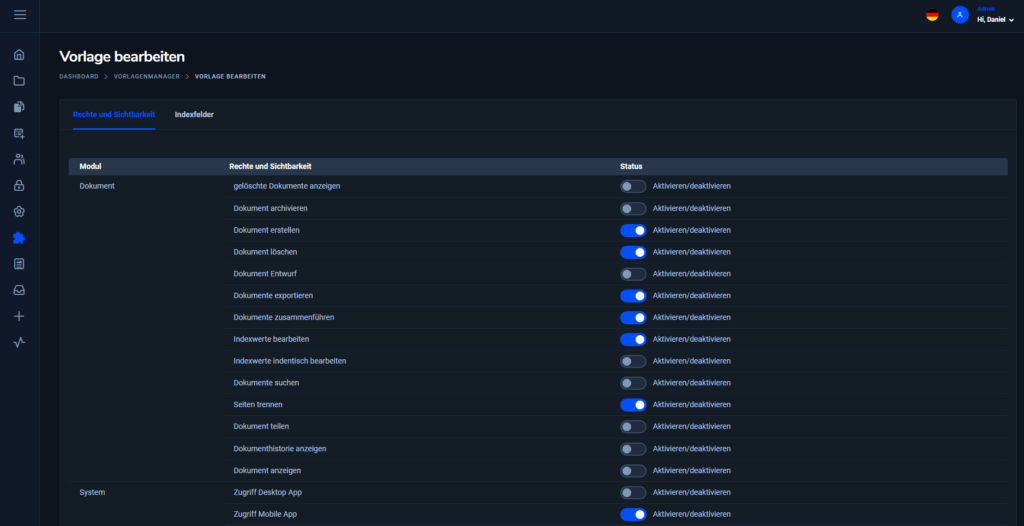1024x526 pixels.
Task: Go to DASHBOARD breadcrumb
Action: (x=79, y=76)
